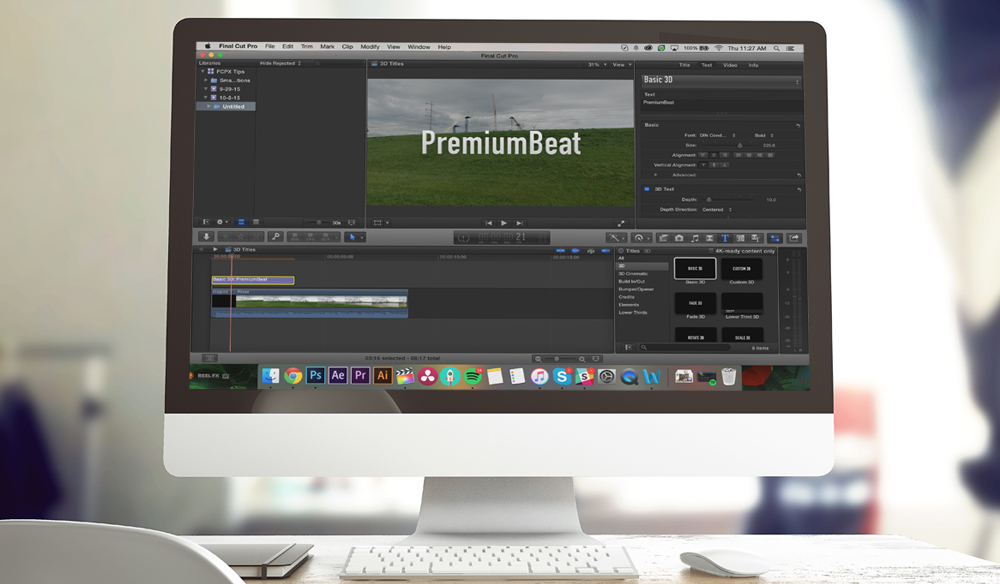Switch to the Title inspector tab
The image size is (1000, 584).
pos(684,65)
